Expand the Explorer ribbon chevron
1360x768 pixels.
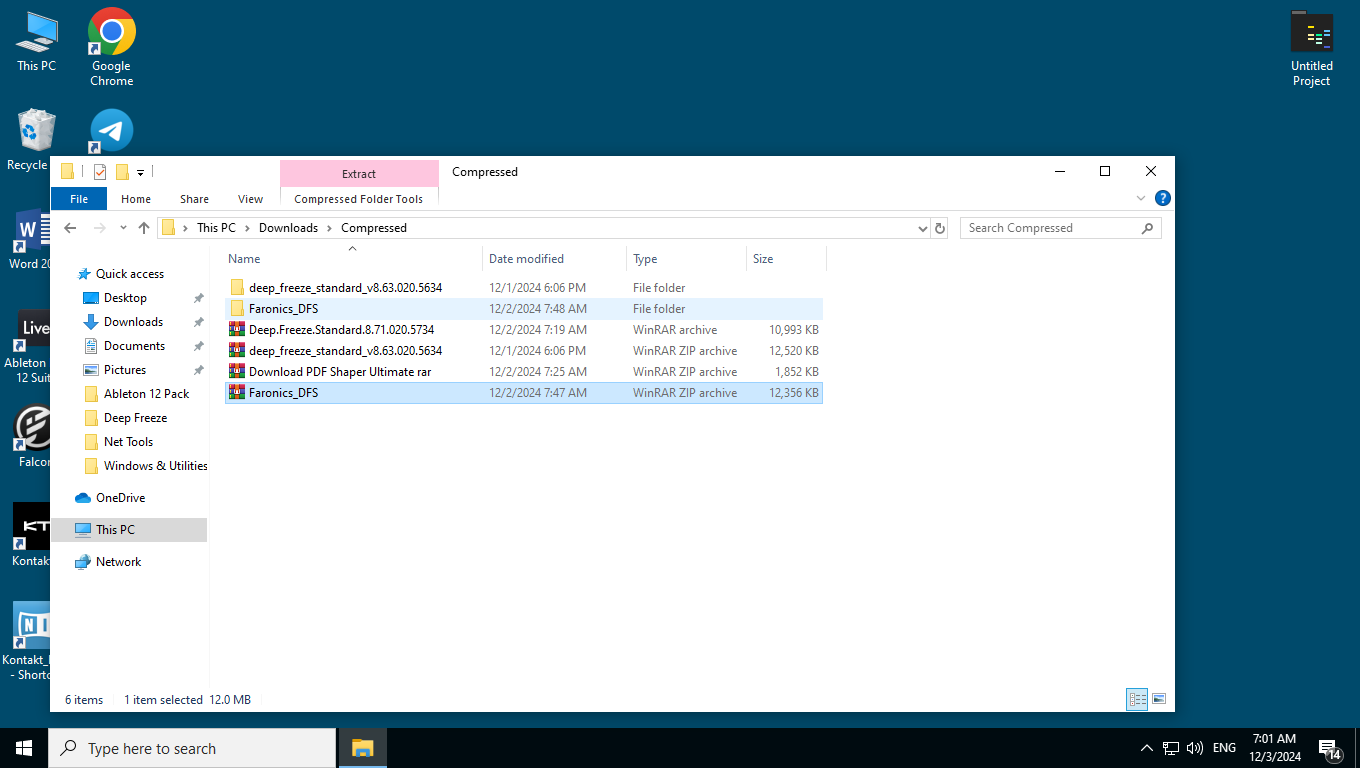click(x=1141, y=198)
